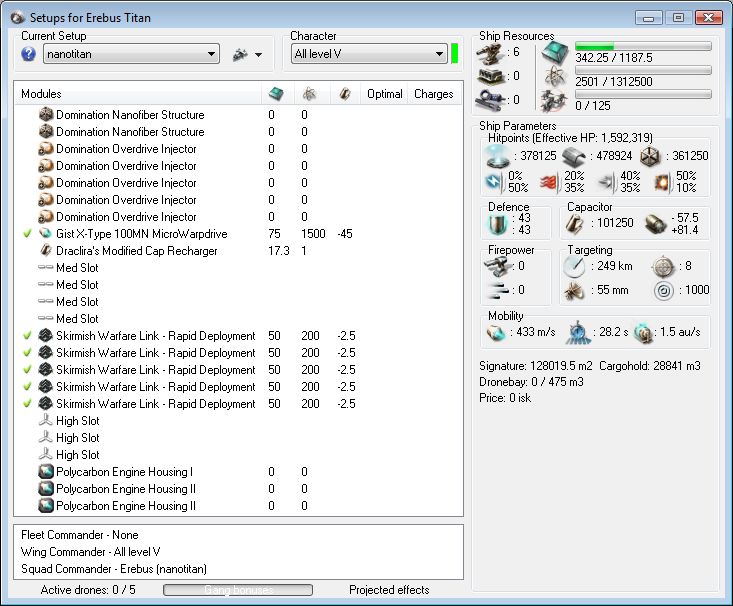Select the last empty High Slot
The width and height of the screenshot is (733, 606).
click(x=238, y=454)
